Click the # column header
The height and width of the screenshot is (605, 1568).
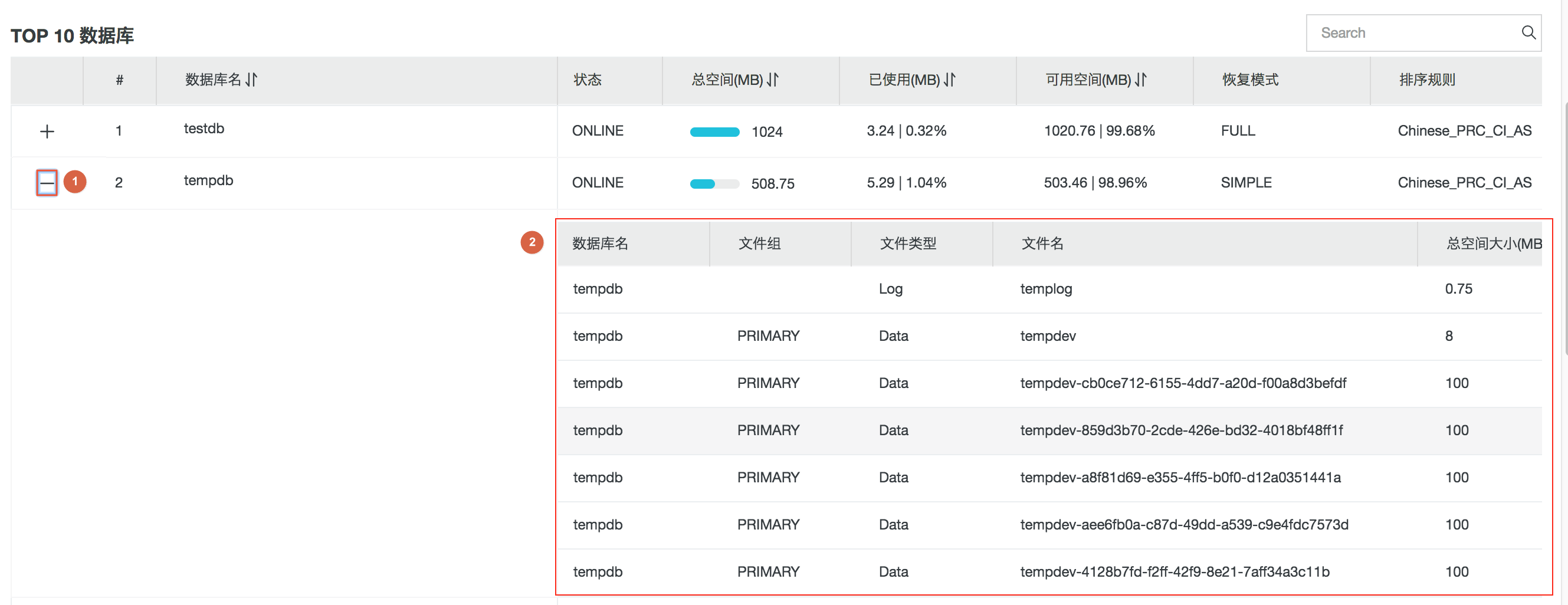tap(119, 80)
